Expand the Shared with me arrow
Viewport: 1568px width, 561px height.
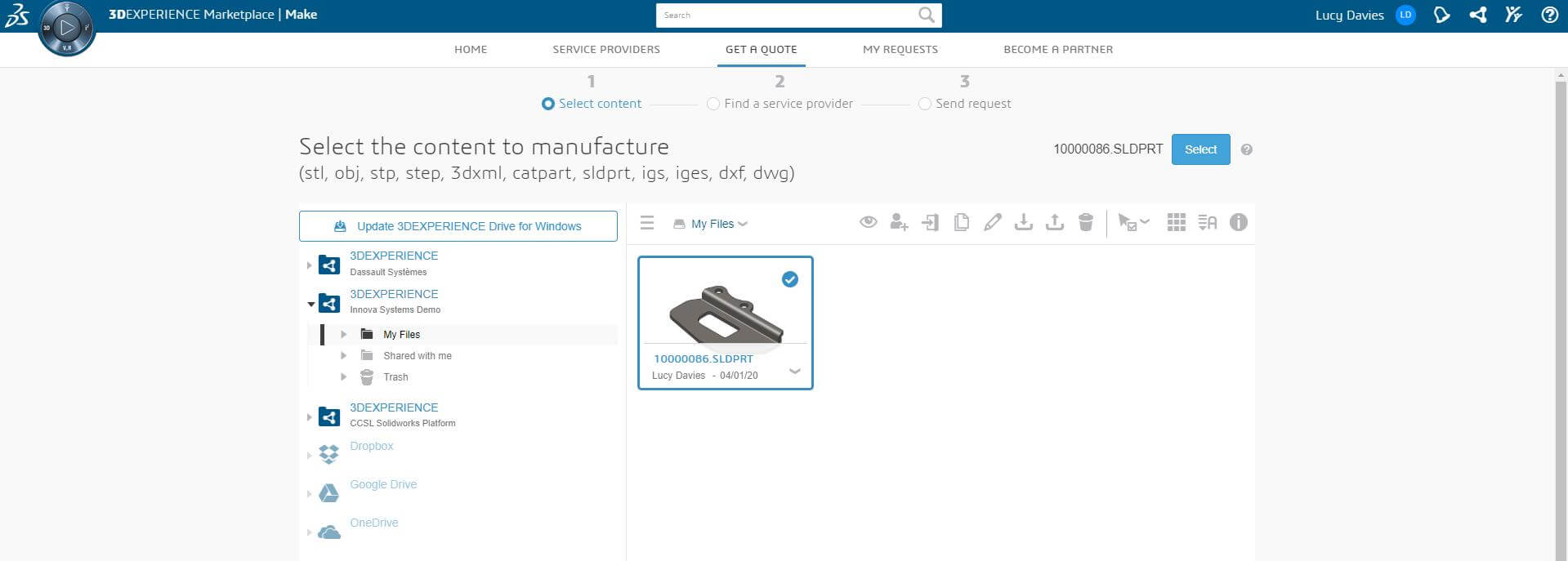click(x=344, y=355)
